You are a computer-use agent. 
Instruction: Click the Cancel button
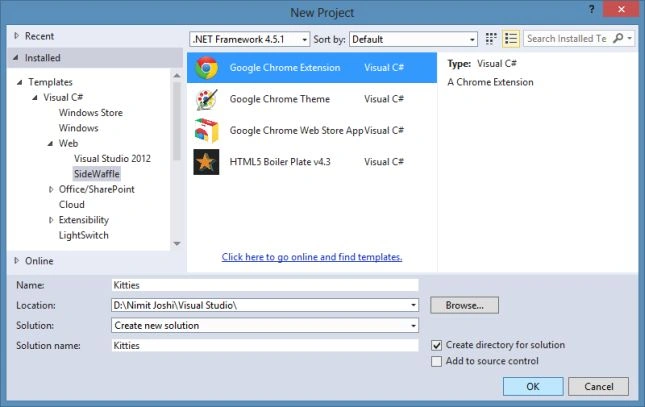coord(599,386)
